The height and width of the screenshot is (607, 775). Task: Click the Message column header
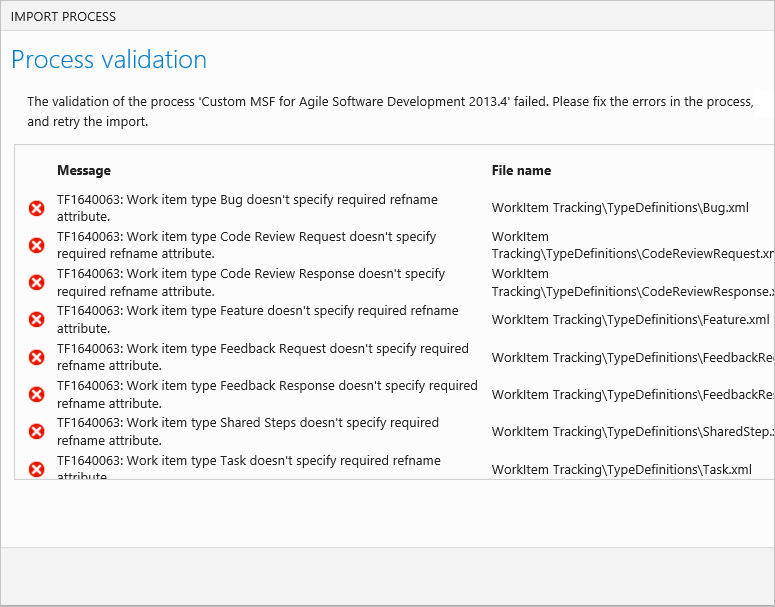[x=84, y=171]
